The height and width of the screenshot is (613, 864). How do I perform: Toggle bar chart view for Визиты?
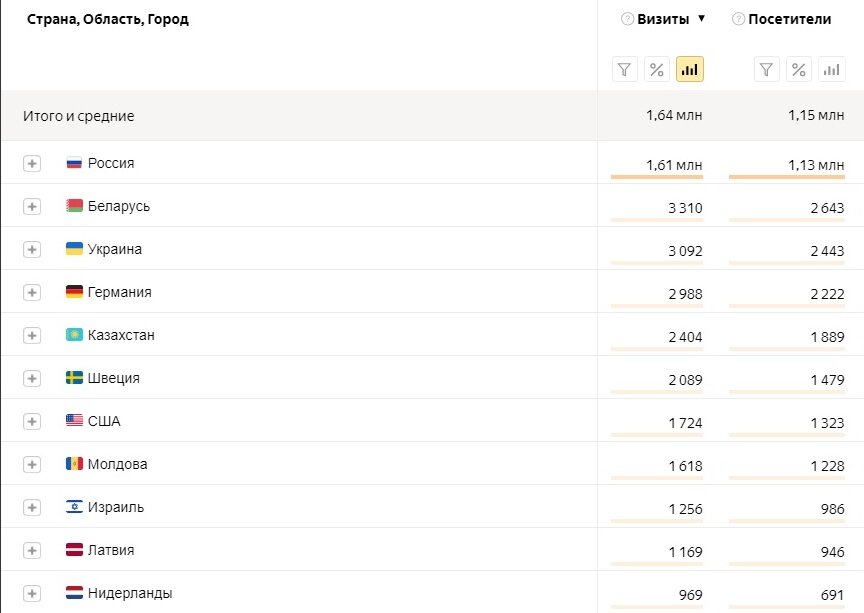click(690, 69)
